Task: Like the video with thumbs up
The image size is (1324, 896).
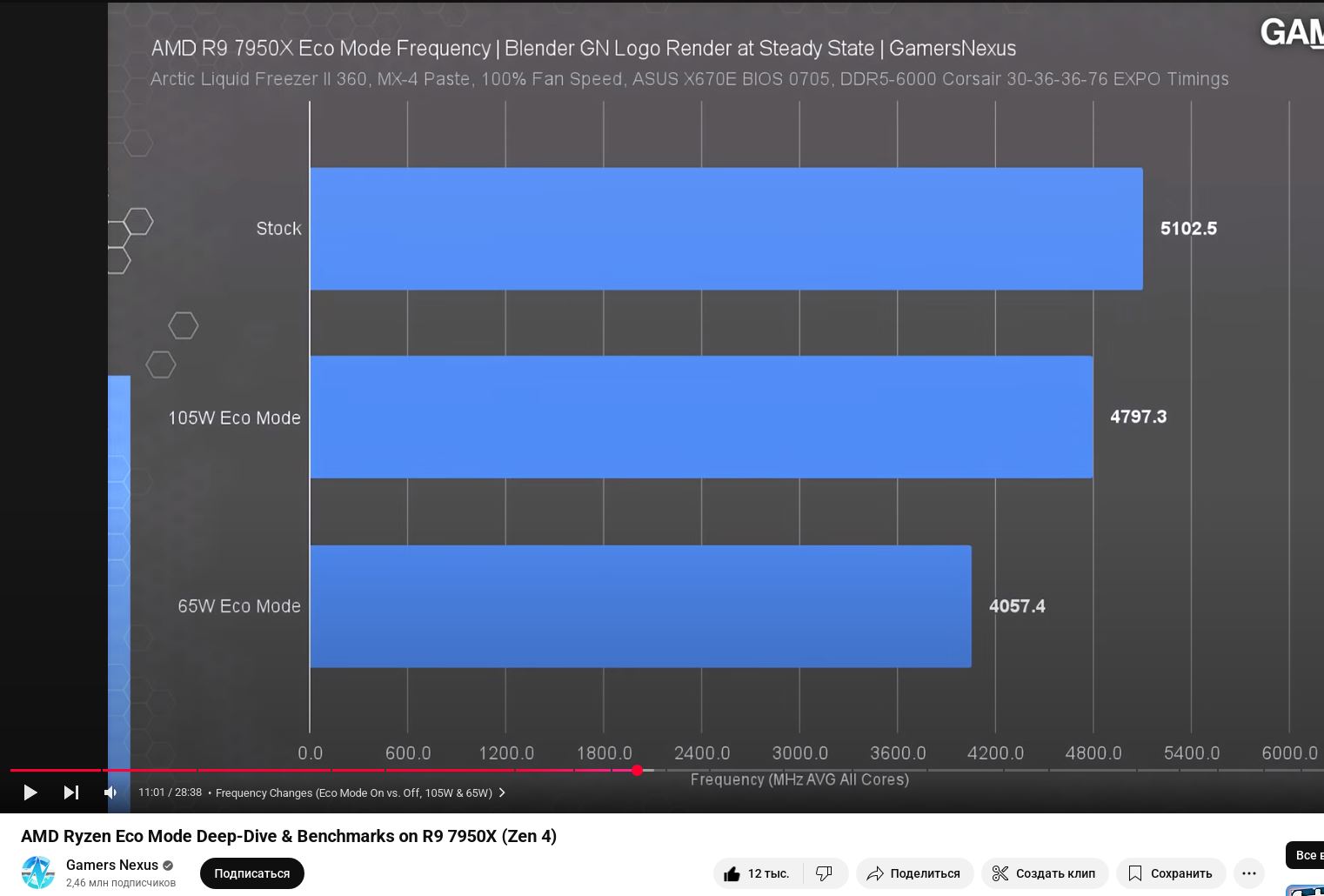Action: (x=757, y=873)
